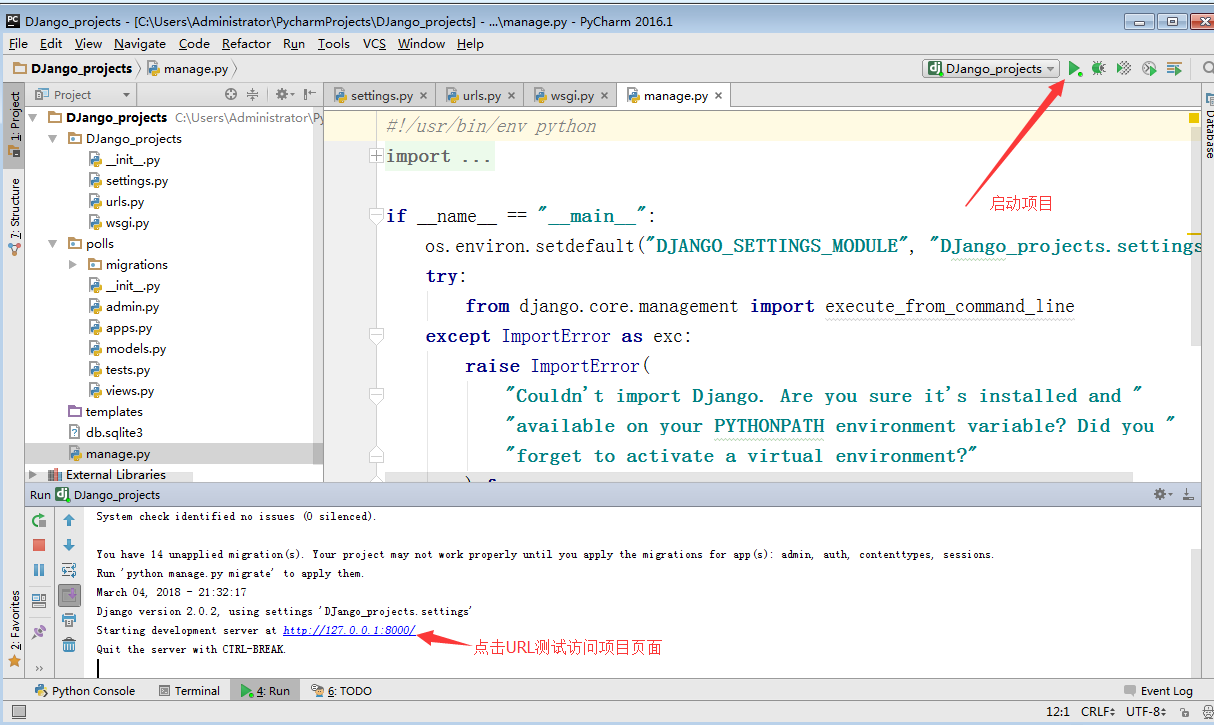
Task: Open the DJango_projects run configuration dropdown
Action: click(x=991, y=69)
